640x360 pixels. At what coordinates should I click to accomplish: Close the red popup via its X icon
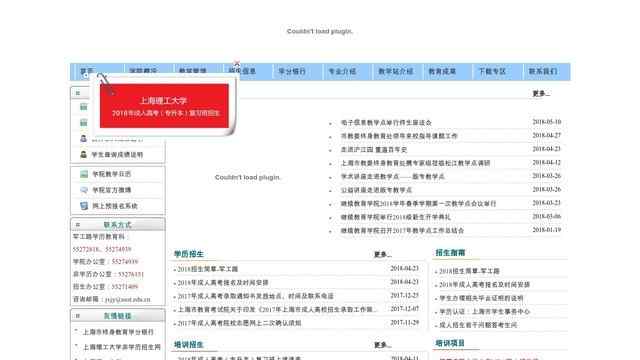click(x=237, y=63)
